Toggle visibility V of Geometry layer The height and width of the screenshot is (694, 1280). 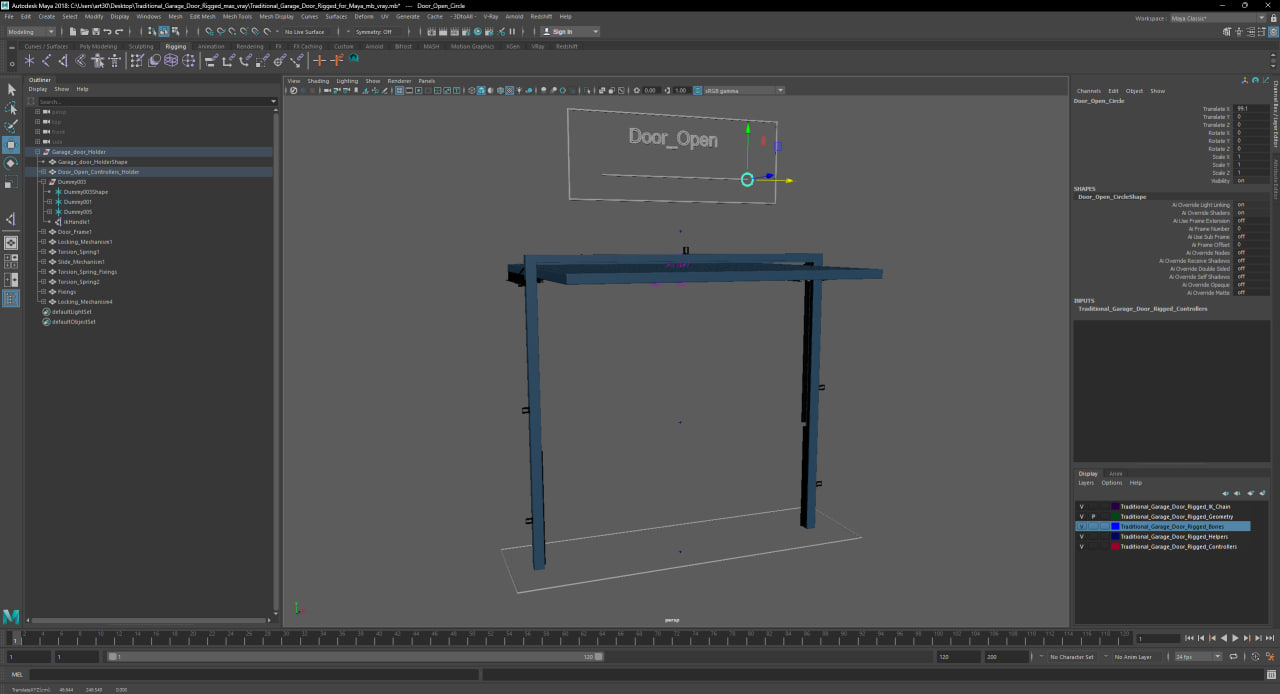coord(1081,517)
